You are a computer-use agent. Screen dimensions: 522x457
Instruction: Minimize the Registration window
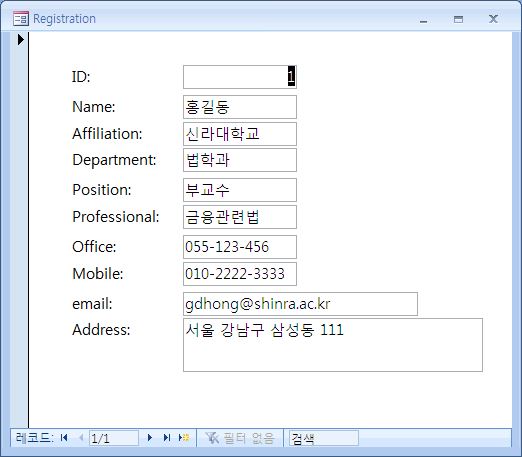point(423,20)
